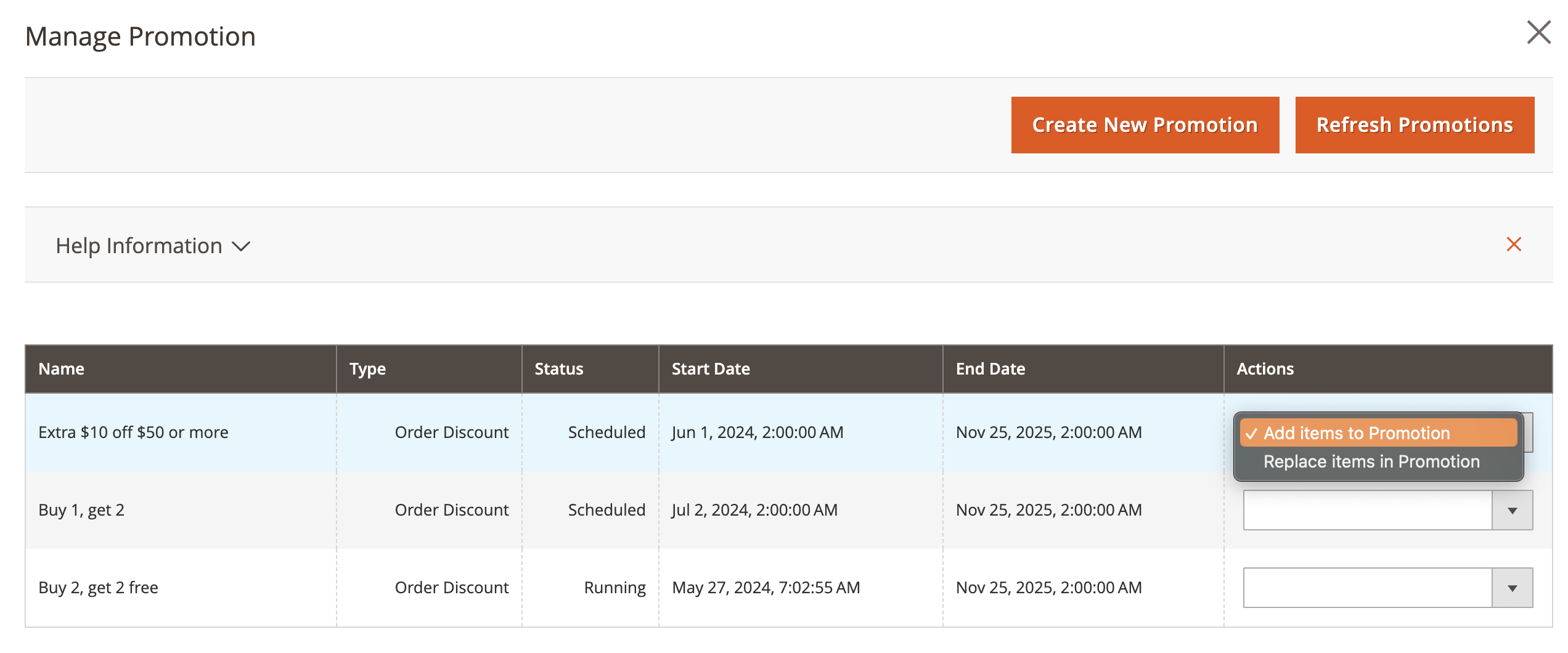Viewport: 1568px width, 653px height.
Task: Open the Actions dropdown for Buy 1, get 2
Action: pyautogui.click(x=1387, y=510)
